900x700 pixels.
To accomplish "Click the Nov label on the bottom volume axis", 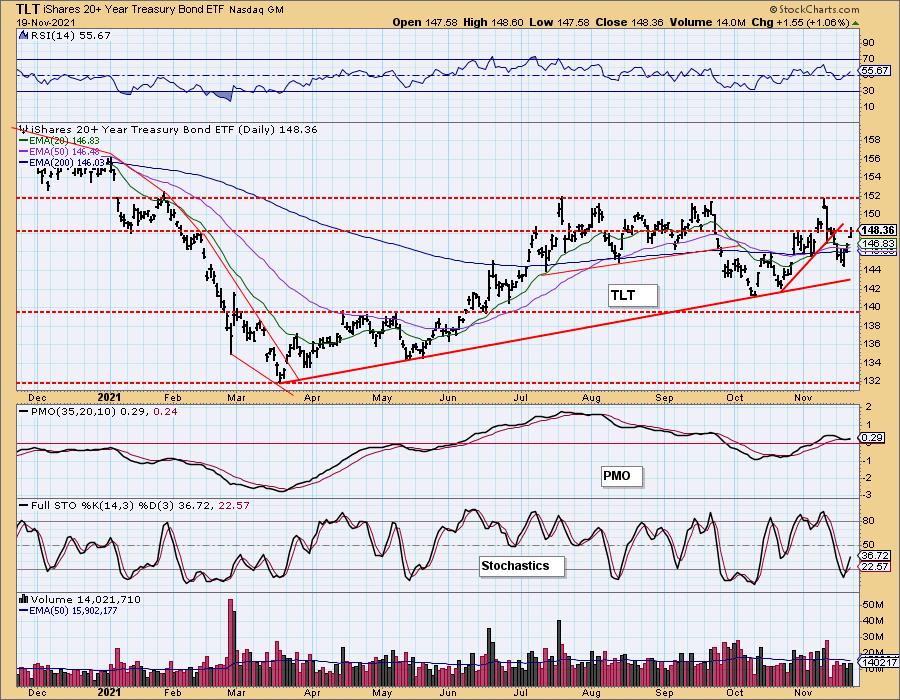I will pyautogui.click(x=803, y=693).
